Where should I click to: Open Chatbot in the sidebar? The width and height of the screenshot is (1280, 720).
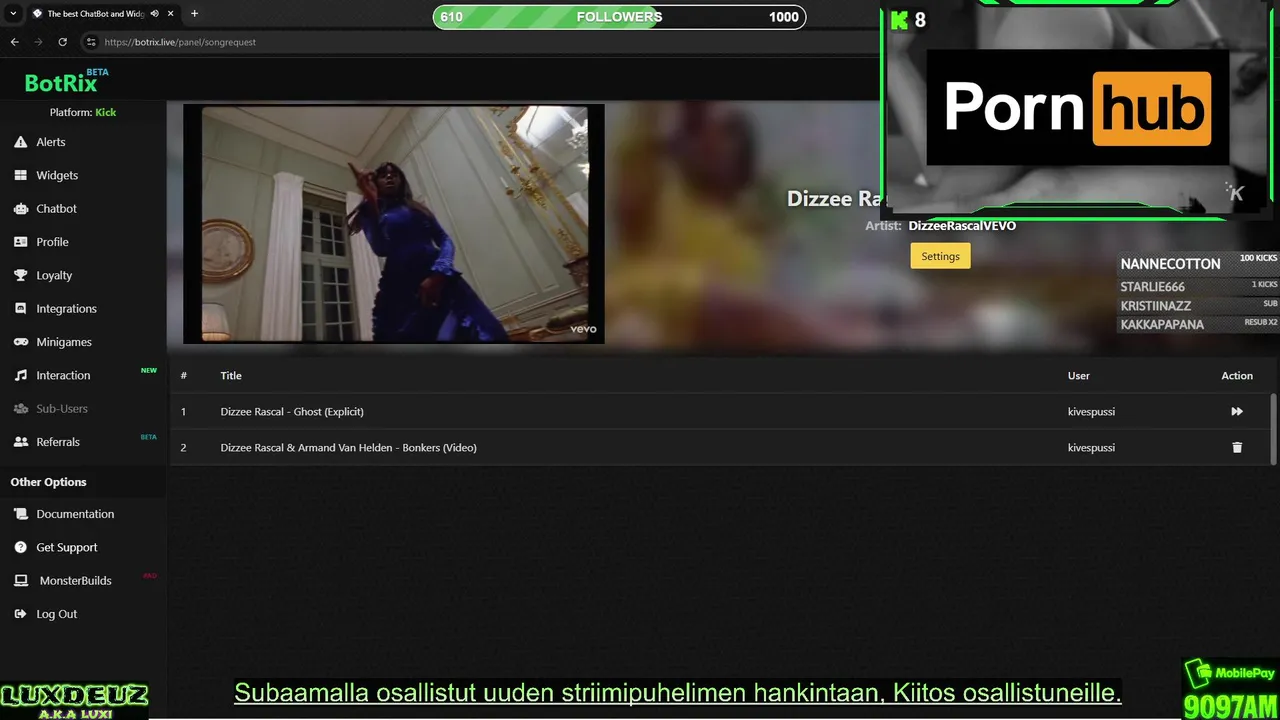click(x=56, y=208)
